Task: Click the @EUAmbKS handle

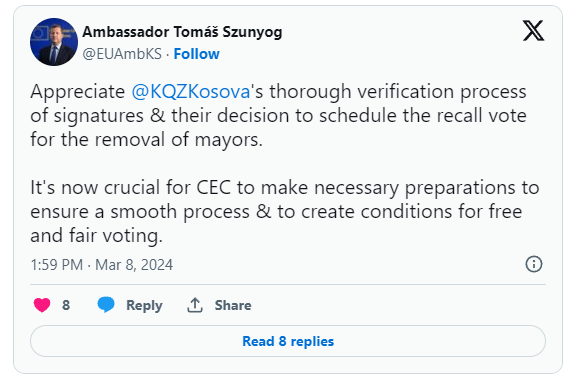Action: pos(122,54)
